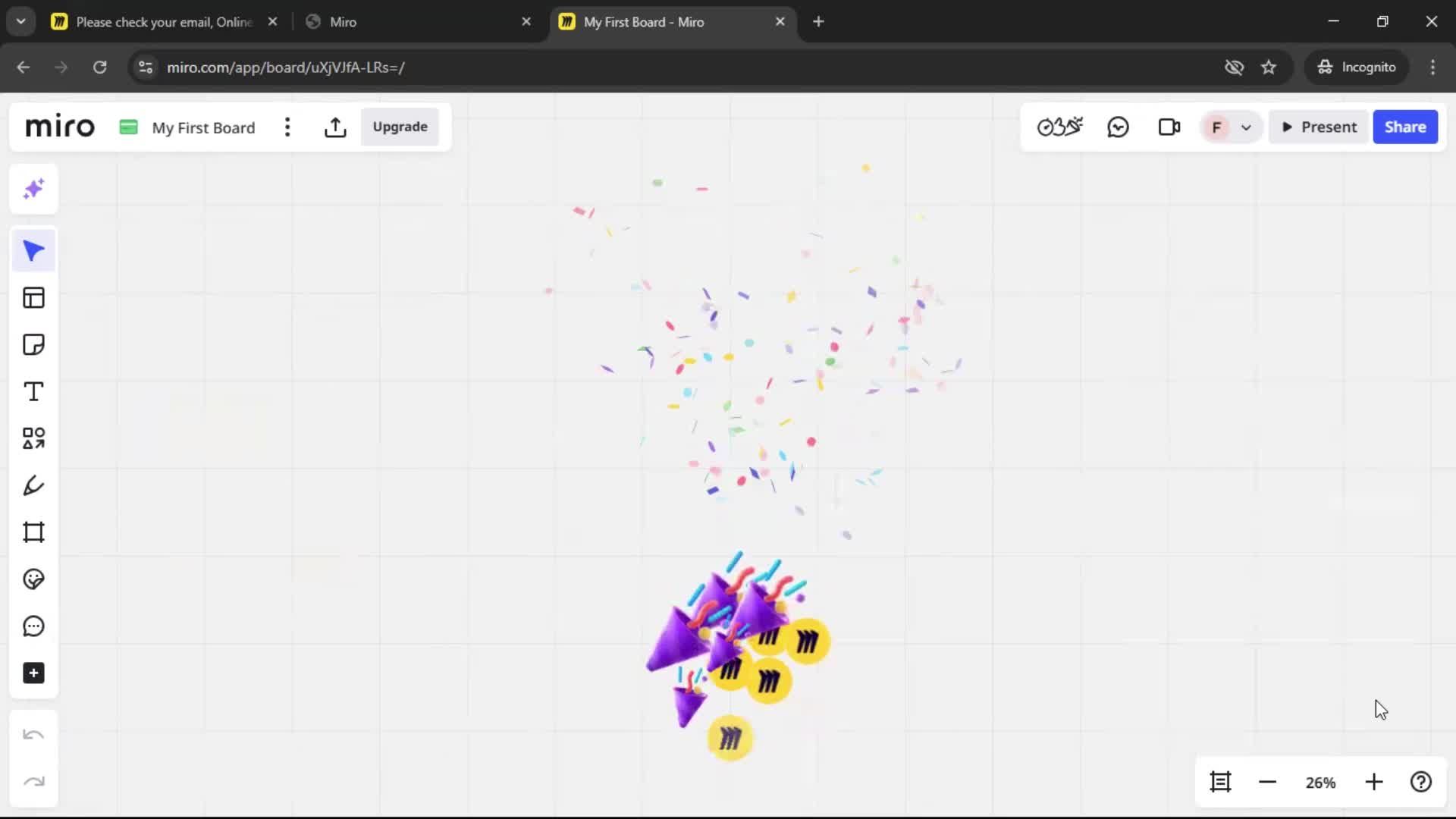Select the Comment tool
Viewport: 1456px width, 819px height.
pos(33,626)
